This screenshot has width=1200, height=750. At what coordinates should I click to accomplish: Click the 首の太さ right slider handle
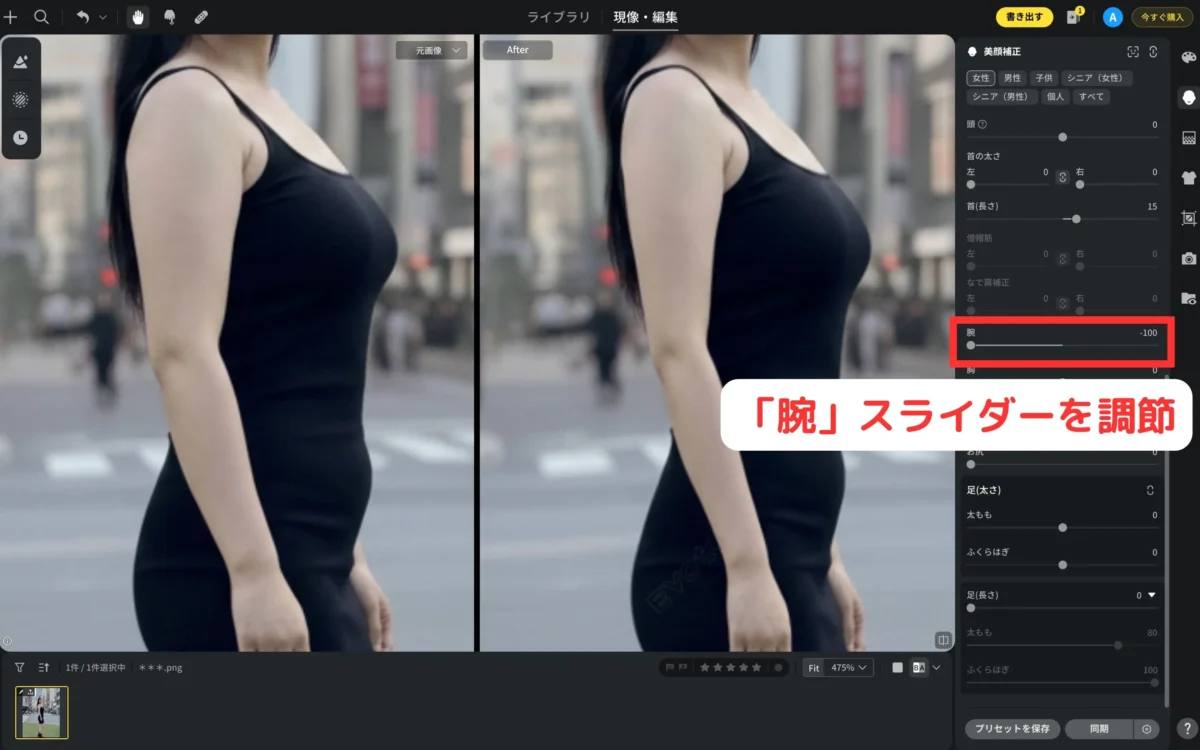(x=1080, y=185)
